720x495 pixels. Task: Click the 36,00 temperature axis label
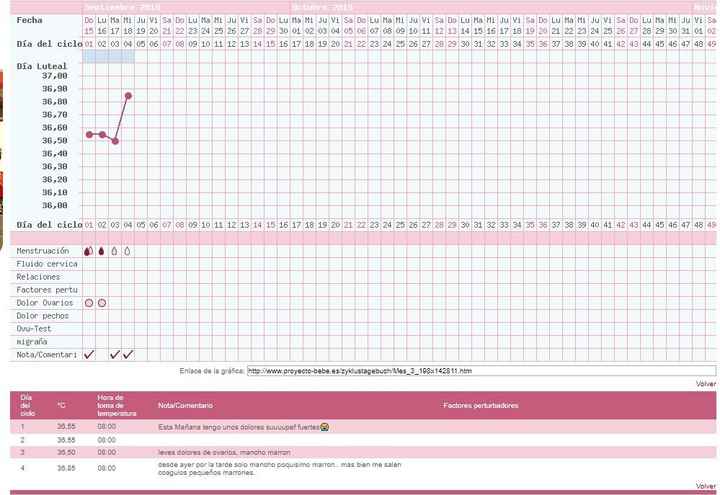[55, 205]
